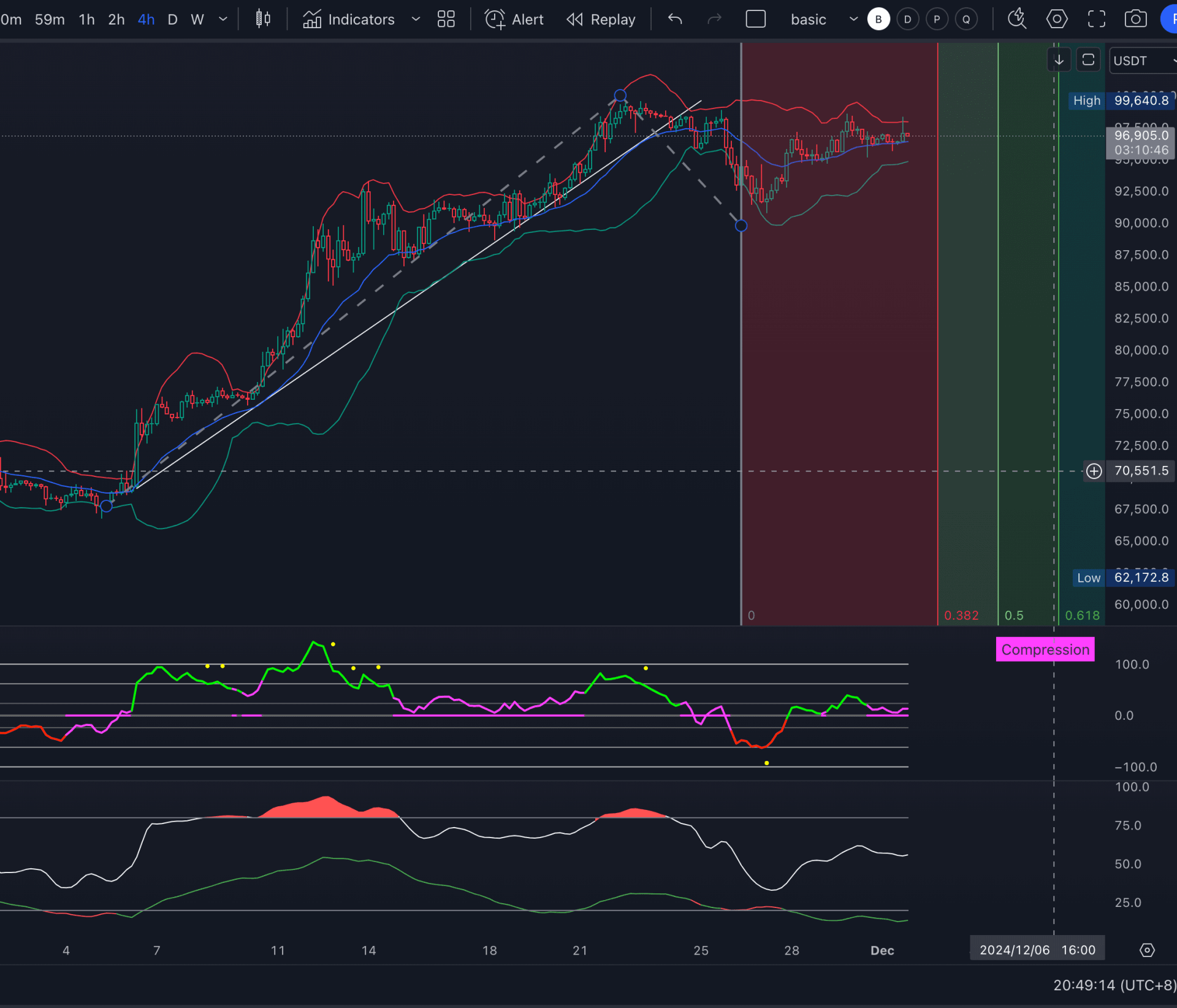Click the undo arrow button
The image size is (1177, 1008).
click(676, 18)
